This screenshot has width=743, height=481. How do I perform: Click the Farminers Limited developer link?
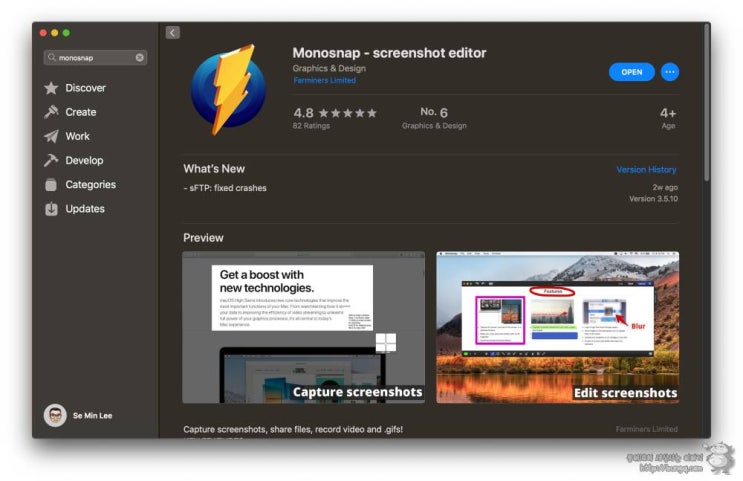(325, 81)
